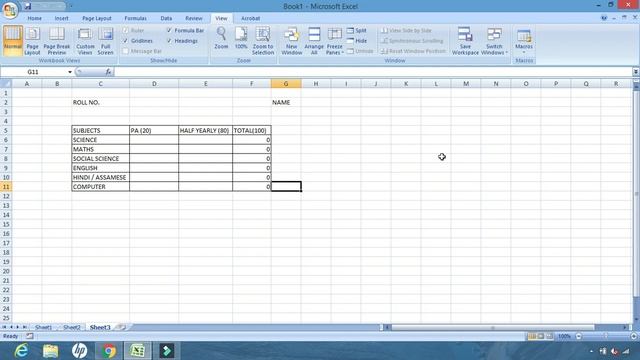Click Save Workspace
Image resolution: width=640 pixels, height=360 pixels.
tap(465, 40)
